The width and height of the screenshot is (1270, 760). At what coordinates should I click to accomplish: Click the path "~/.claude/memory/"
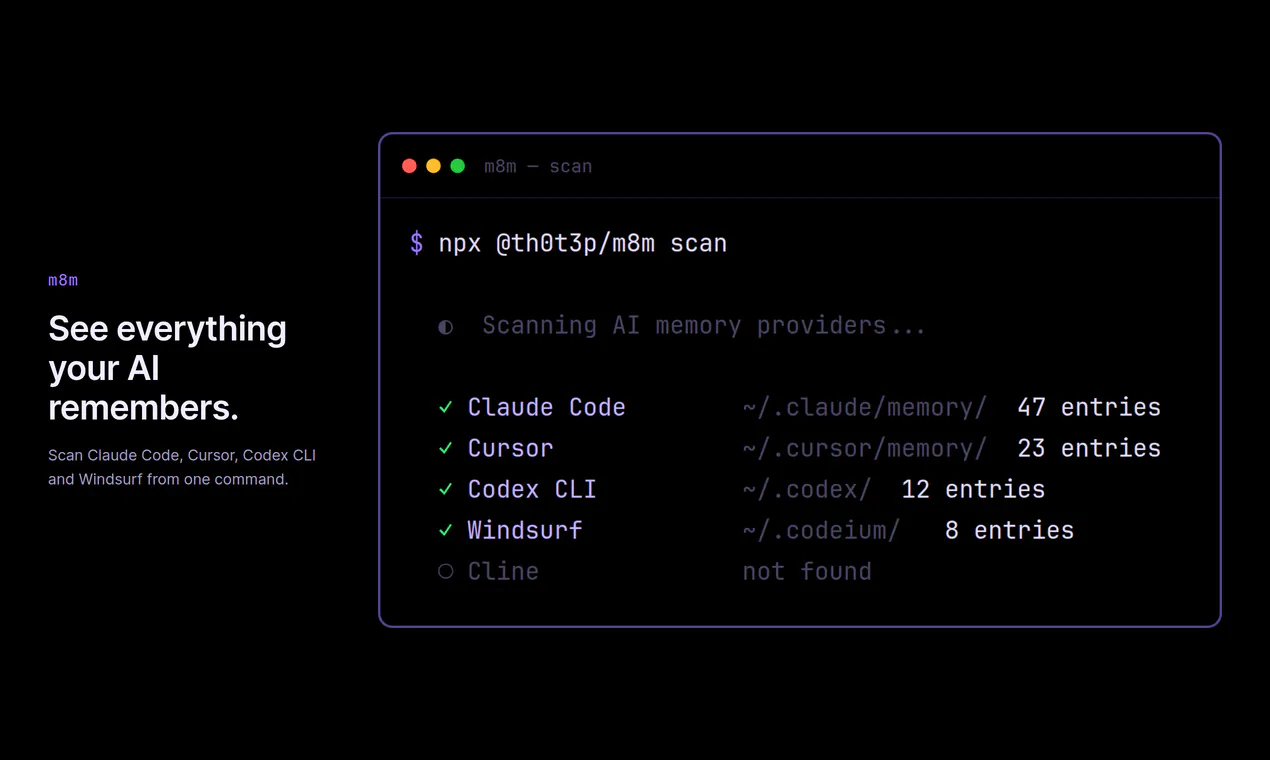tap(865, 407)
